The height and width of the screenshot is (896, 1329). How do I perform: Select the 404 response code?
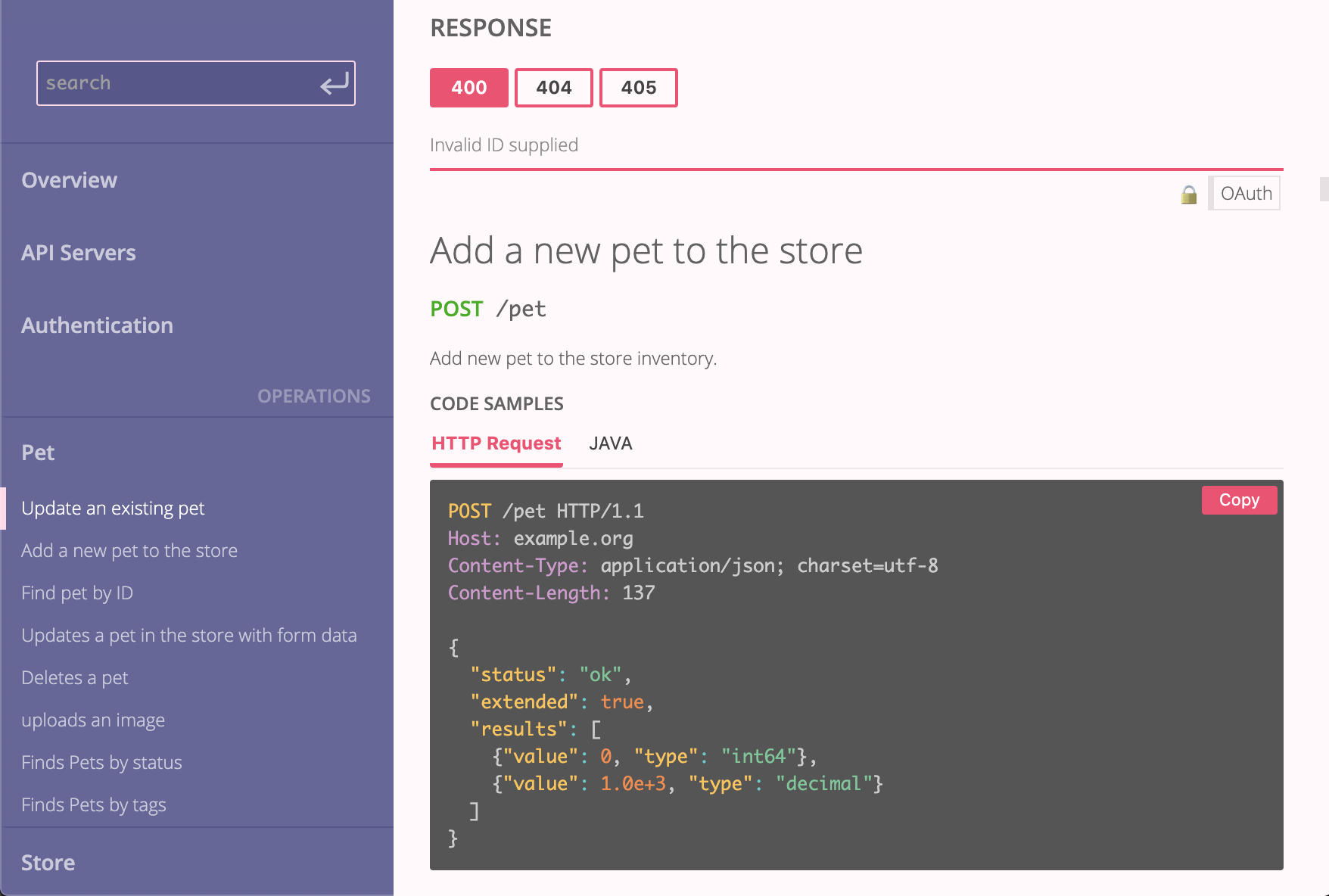[x=554, y=88]
